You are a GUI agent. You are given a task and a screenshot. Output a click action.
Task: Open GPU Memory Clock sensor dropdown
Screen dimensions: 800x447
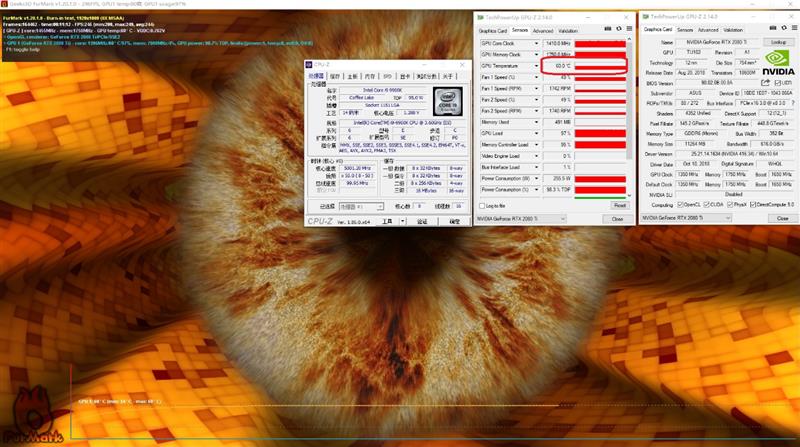536,55
